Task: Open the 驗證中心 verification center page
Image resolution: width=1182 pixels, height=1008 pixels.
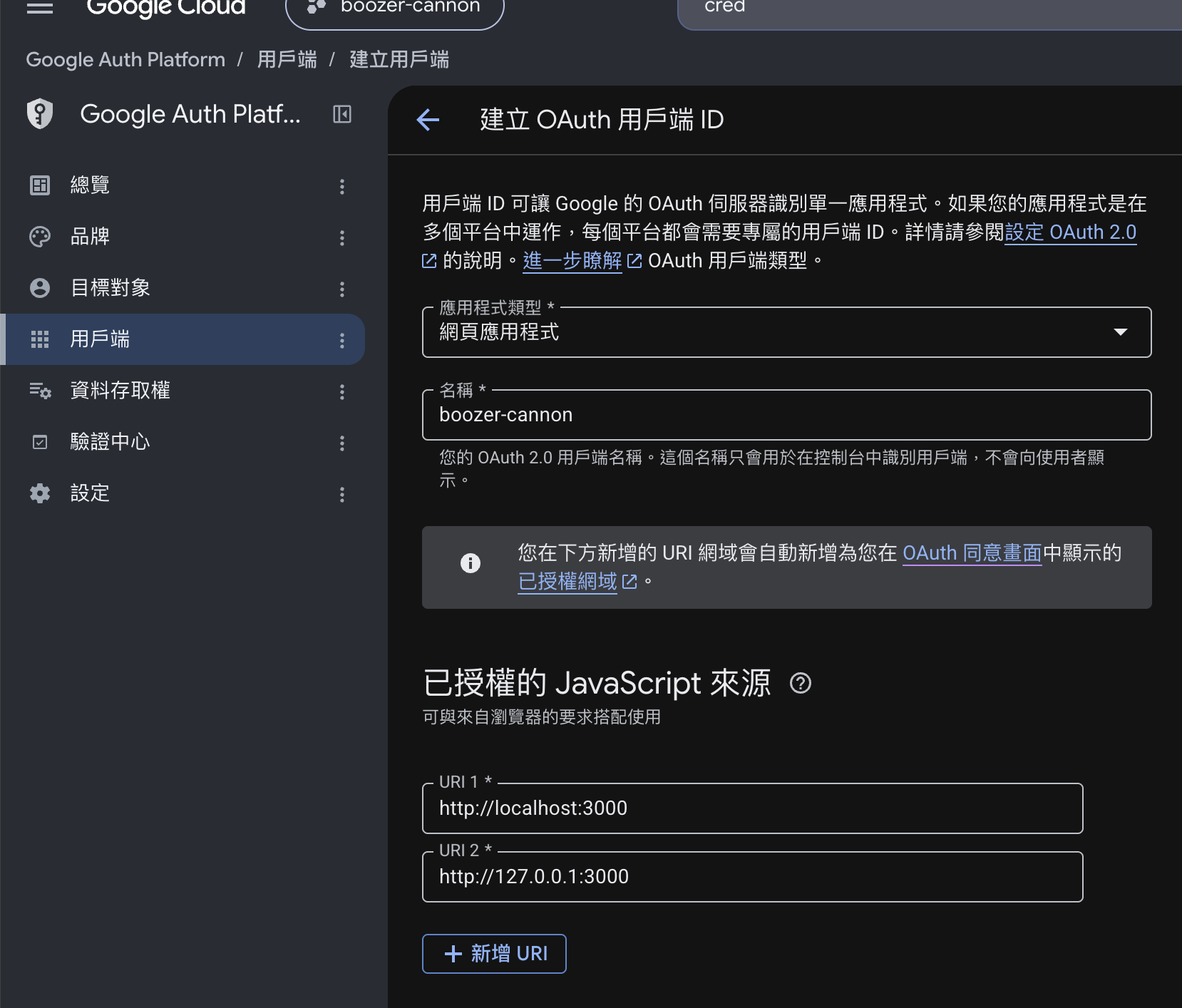Action: click(x=183, y=442)
